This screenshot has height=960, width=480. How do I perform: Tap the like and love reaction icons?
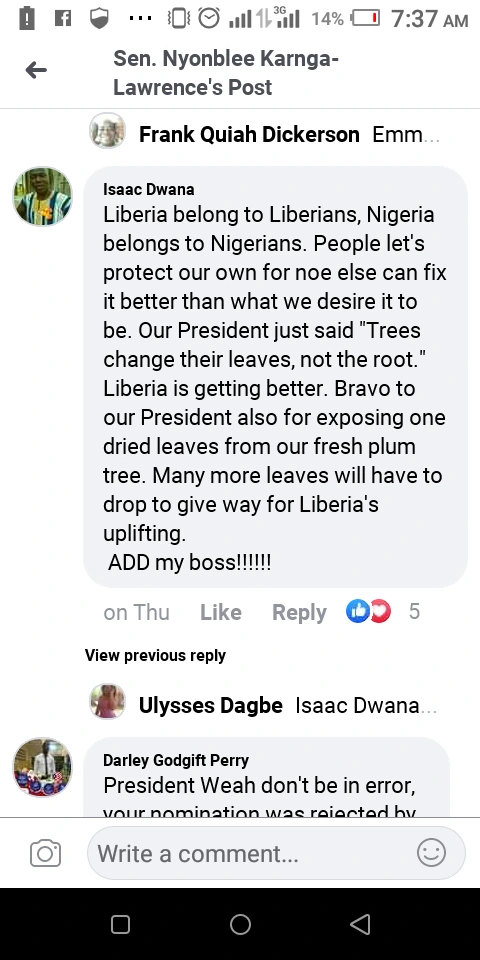[x=368, y=611]
